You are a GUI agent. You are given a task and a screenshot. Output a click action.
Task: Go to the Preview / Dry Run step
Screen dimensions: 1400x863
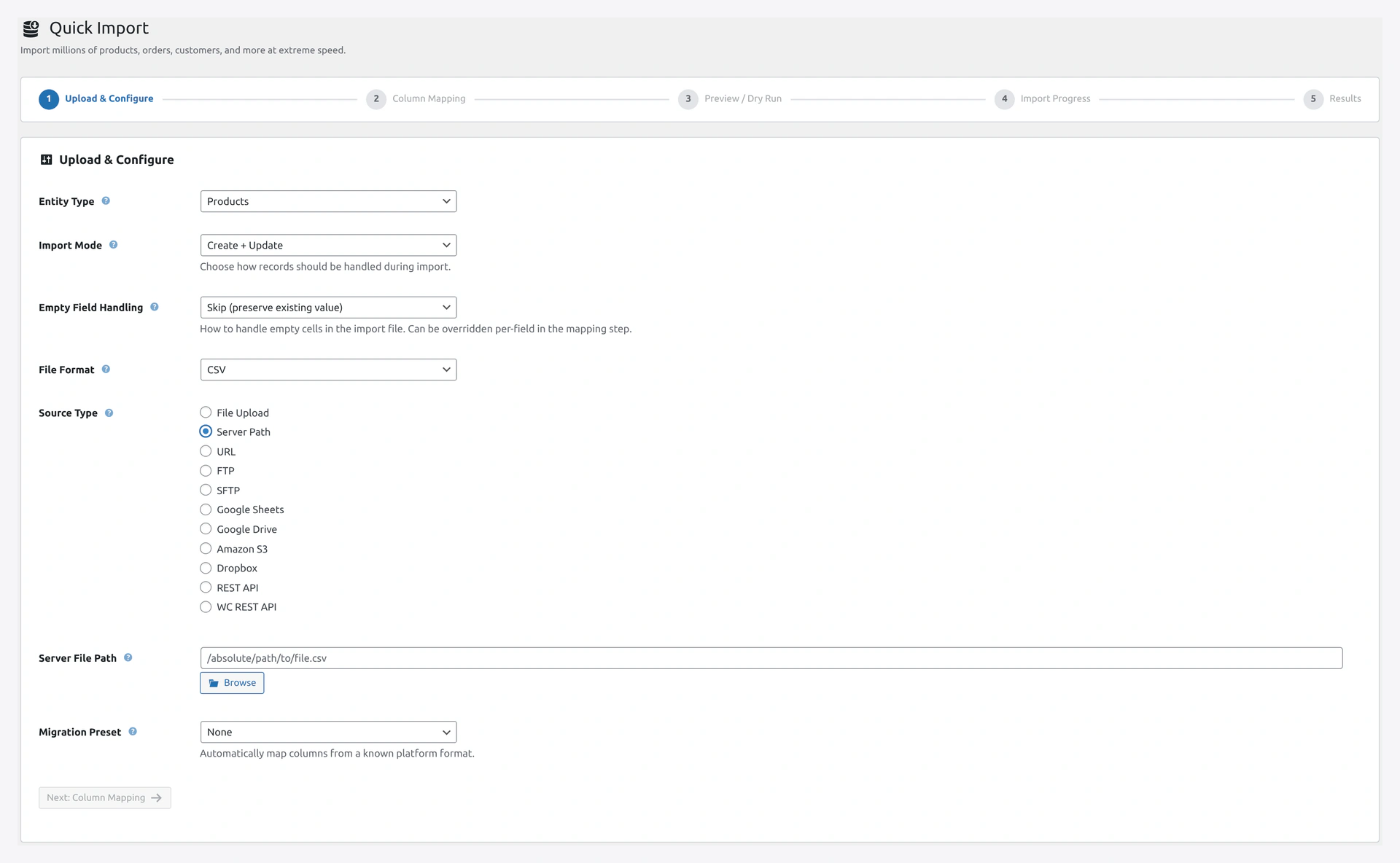coord(743,98)
